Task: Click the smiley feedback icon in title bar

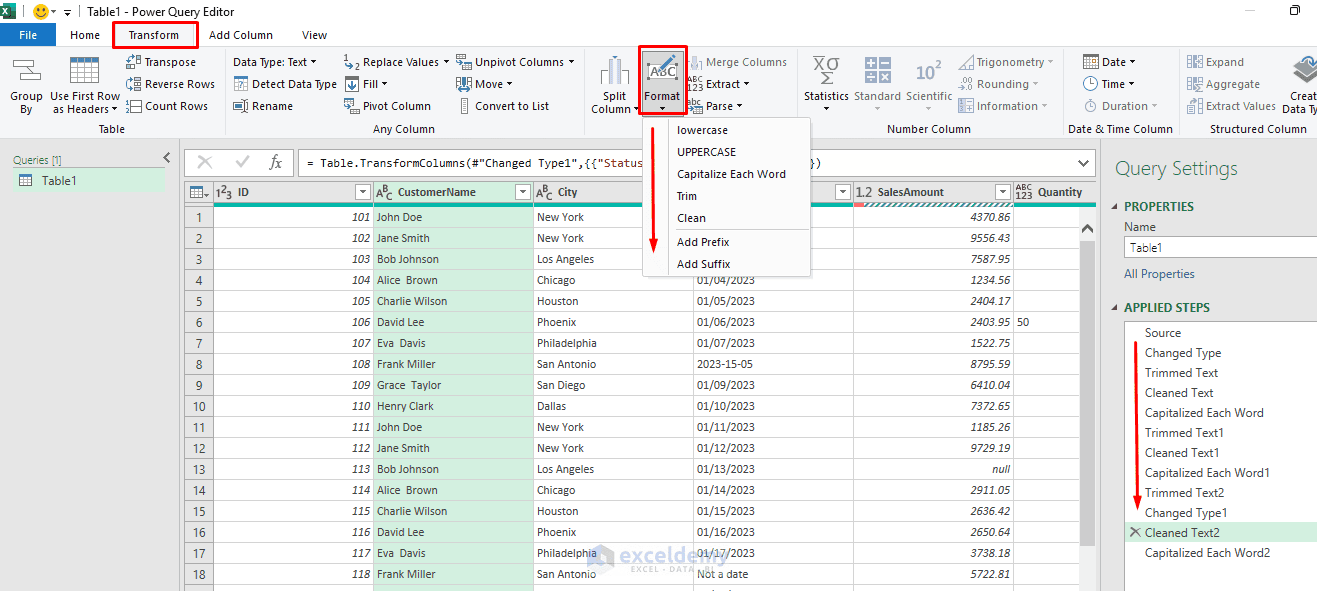Action: tap(41, 11)
